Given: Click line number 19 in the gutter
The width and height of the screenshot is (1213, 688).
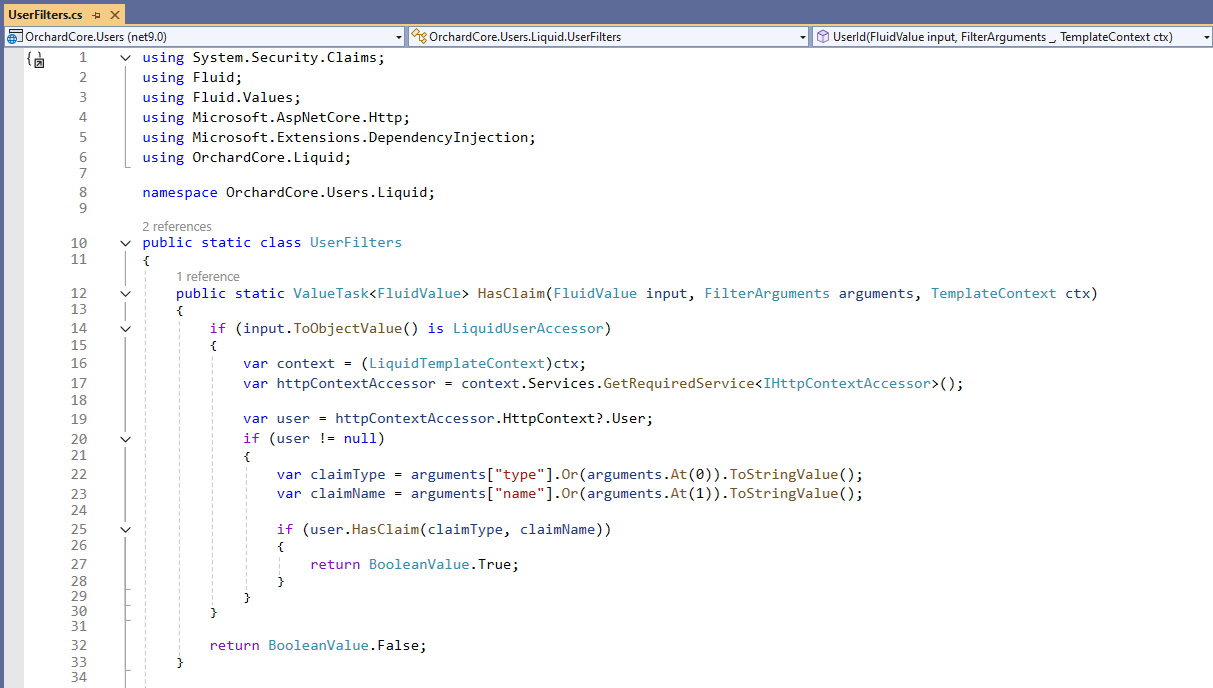Looking at the screenshot, I should click(79, 419).
